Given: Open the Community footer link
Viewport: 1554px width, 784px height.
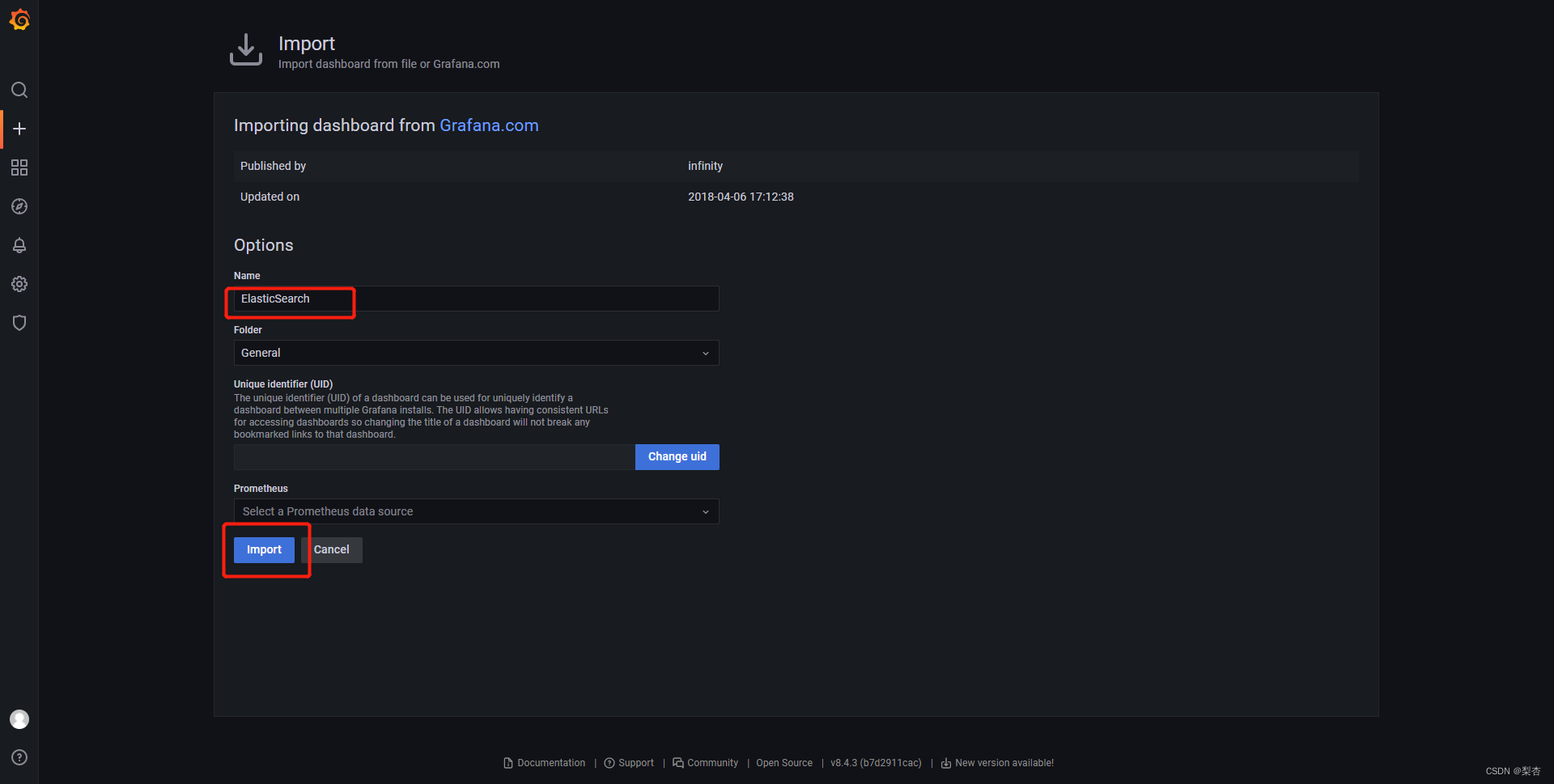Looking at the screenshot, I should pyautogui.click(x=713, y=763).
